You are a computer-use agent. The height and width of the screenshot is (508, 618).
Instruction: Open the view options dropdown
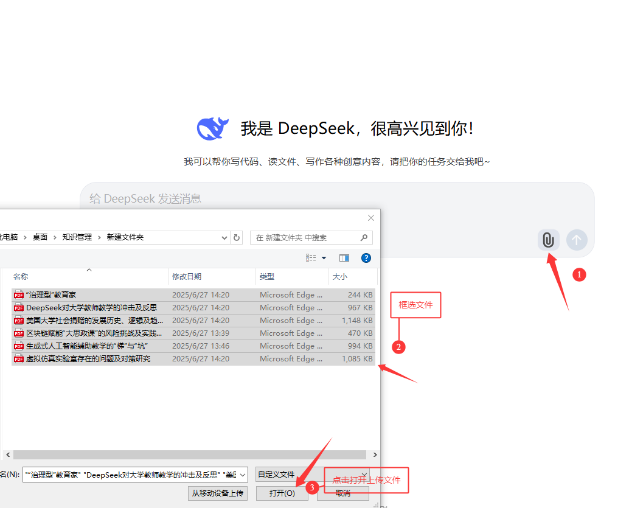pos(323,258)
